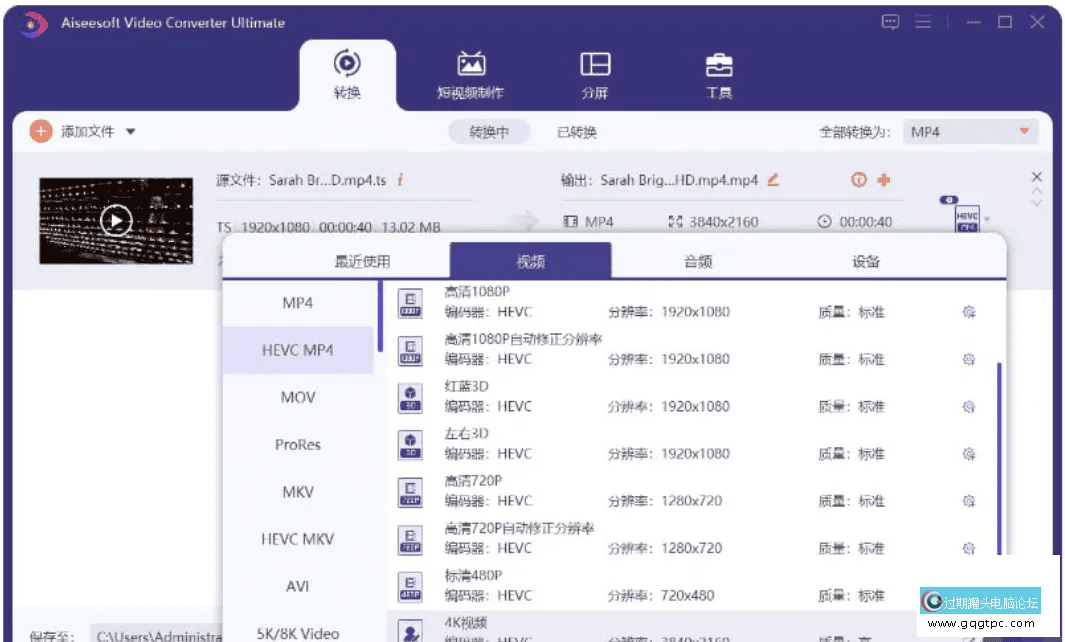The width and height of the screenshot is (1065, 642).
Task: Switch to the 设备 format tab
Action: pyautogui.click(x=866, y=262)
